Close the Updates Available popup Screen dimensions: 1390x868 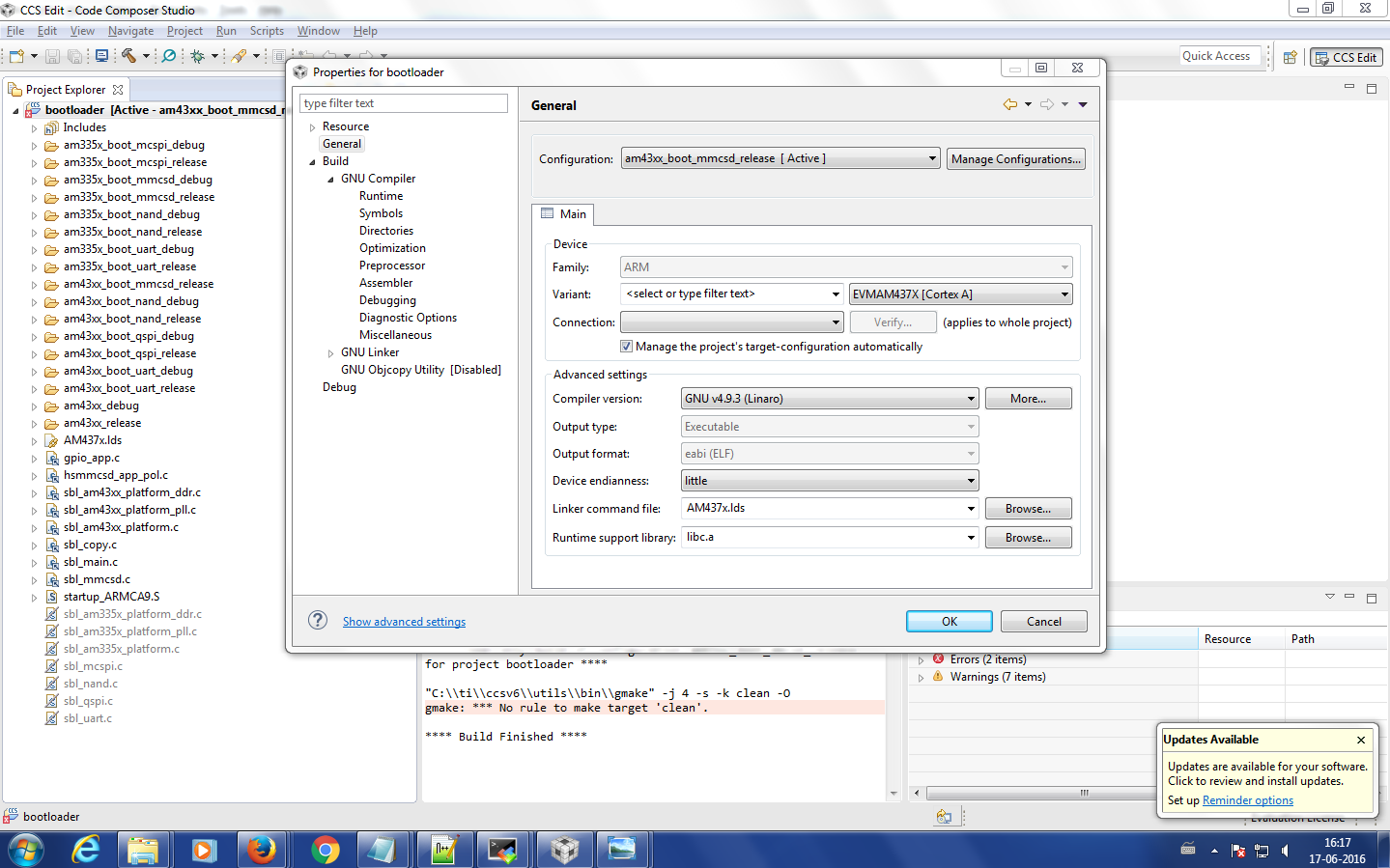(x=1361, y=740)
